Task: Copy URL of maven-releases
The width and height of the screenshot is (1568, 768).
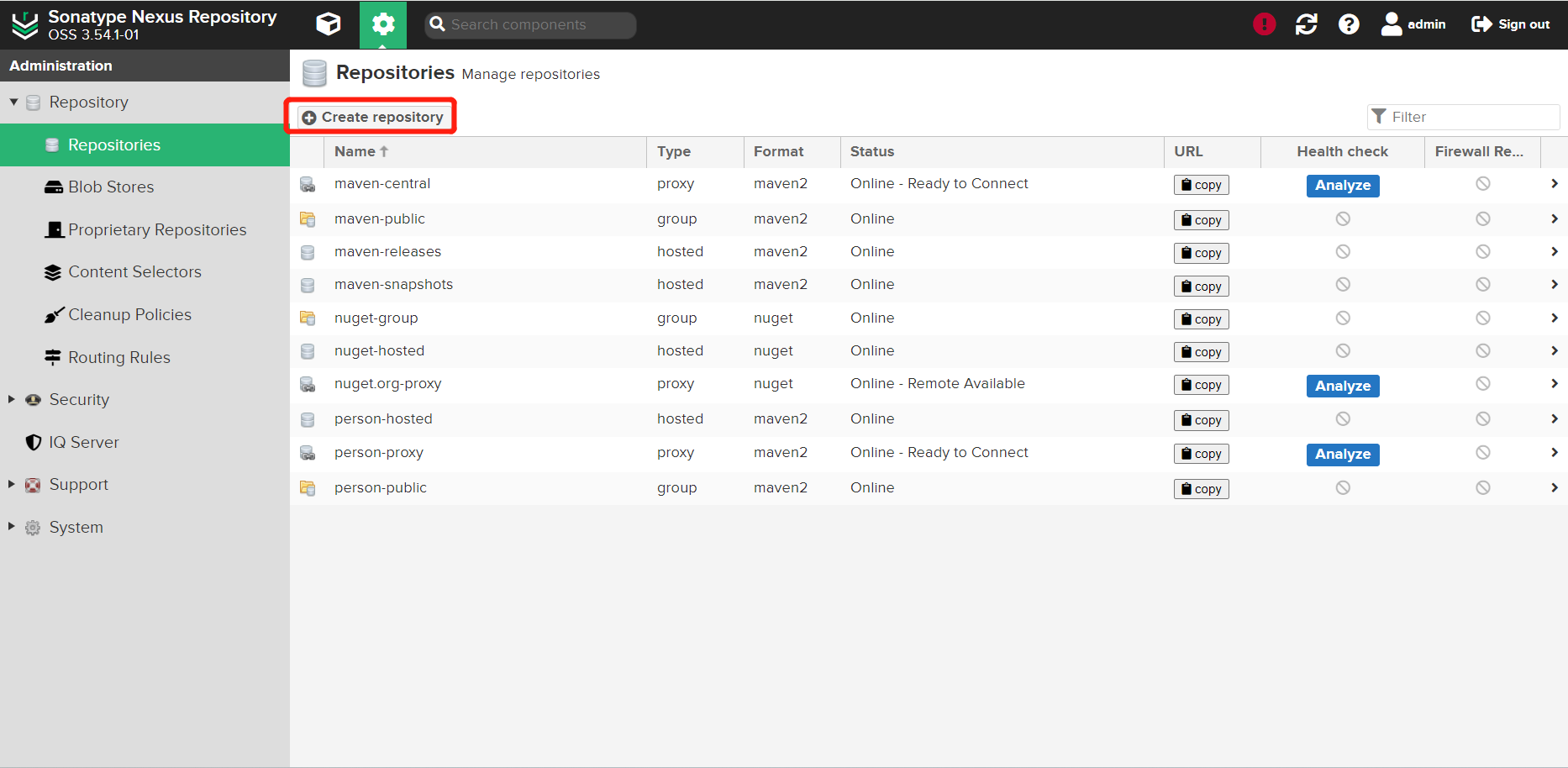Action: coord(1201,253)
